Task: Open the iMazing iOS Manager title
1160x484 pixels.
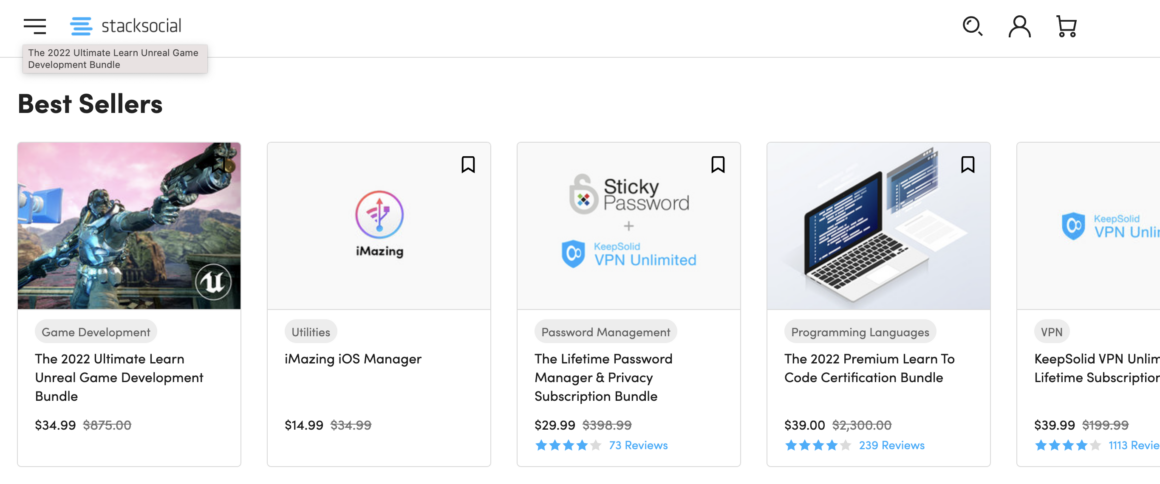Action: (x=353, y=359)
